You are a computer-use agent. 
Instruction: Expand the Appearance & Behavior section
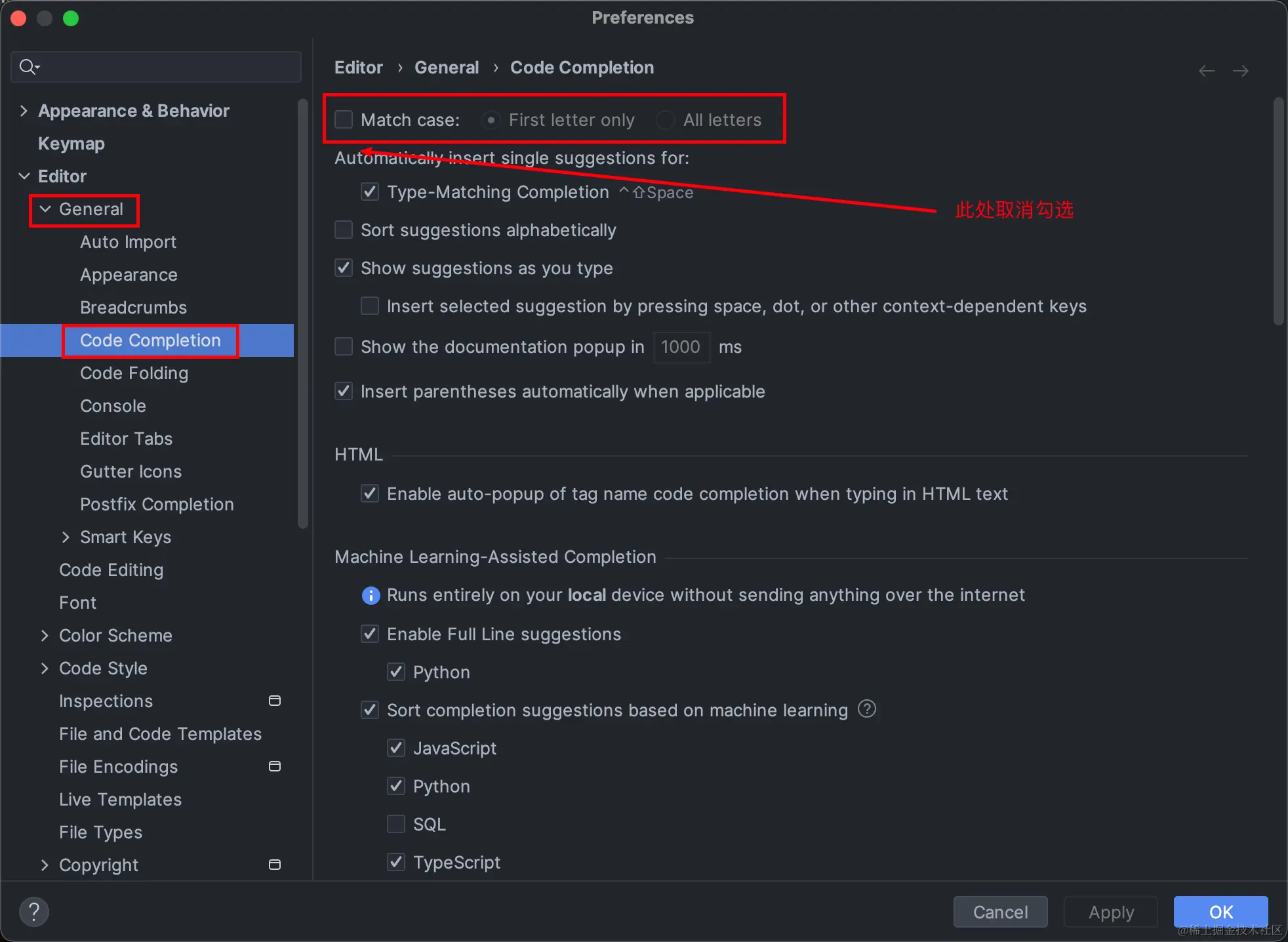(24, 110)
